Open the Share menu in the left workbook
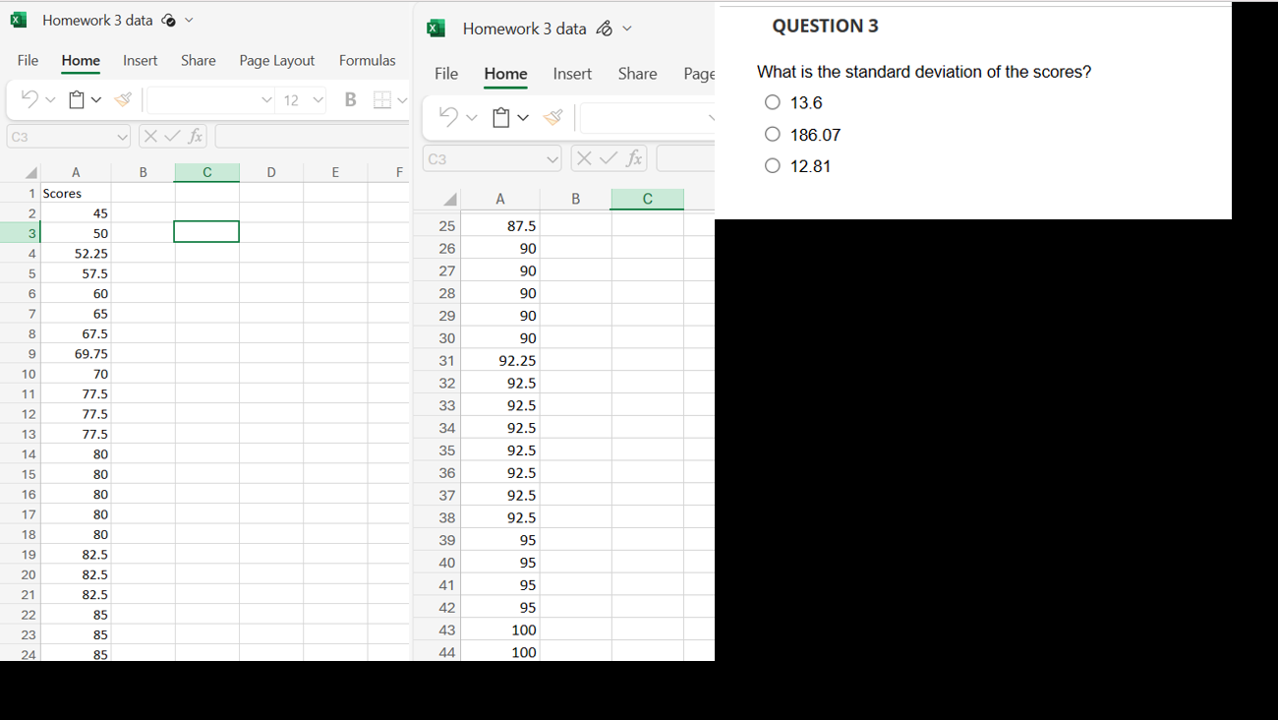This screenshot has height=720, width=1278. click(198, 60)
